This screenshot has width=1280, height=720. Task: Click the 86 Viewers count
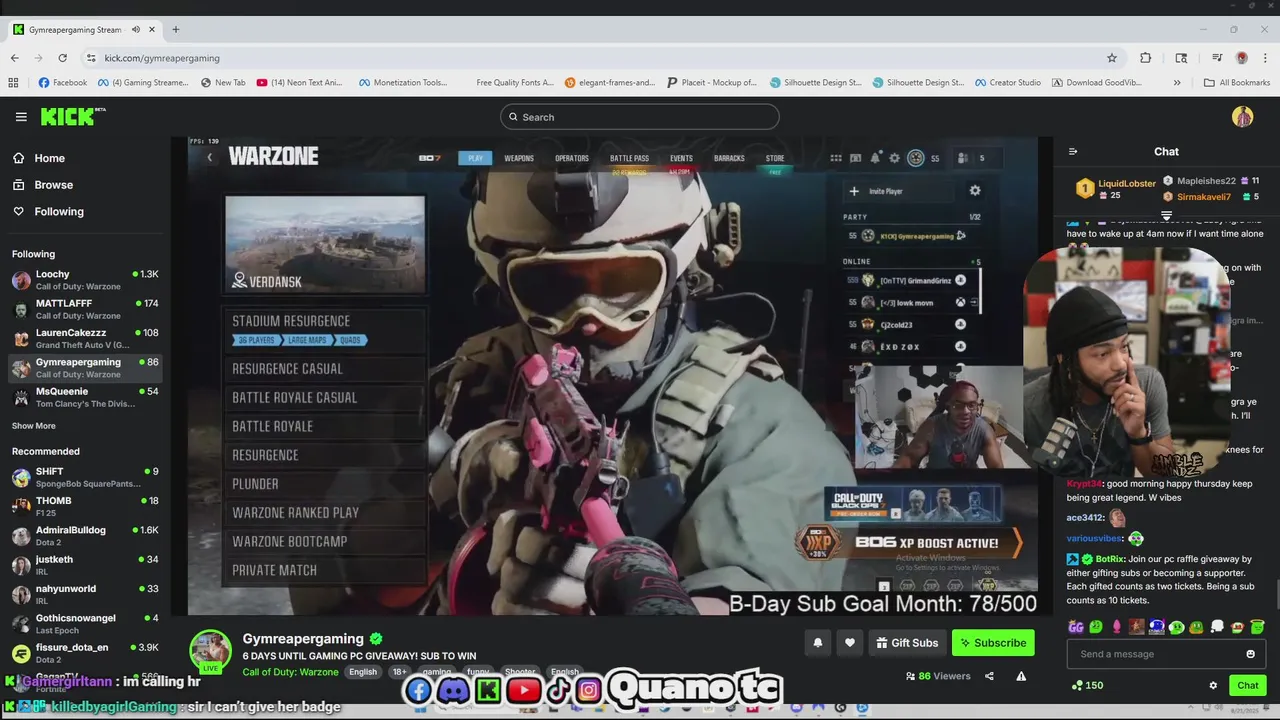tap(938, 676)
